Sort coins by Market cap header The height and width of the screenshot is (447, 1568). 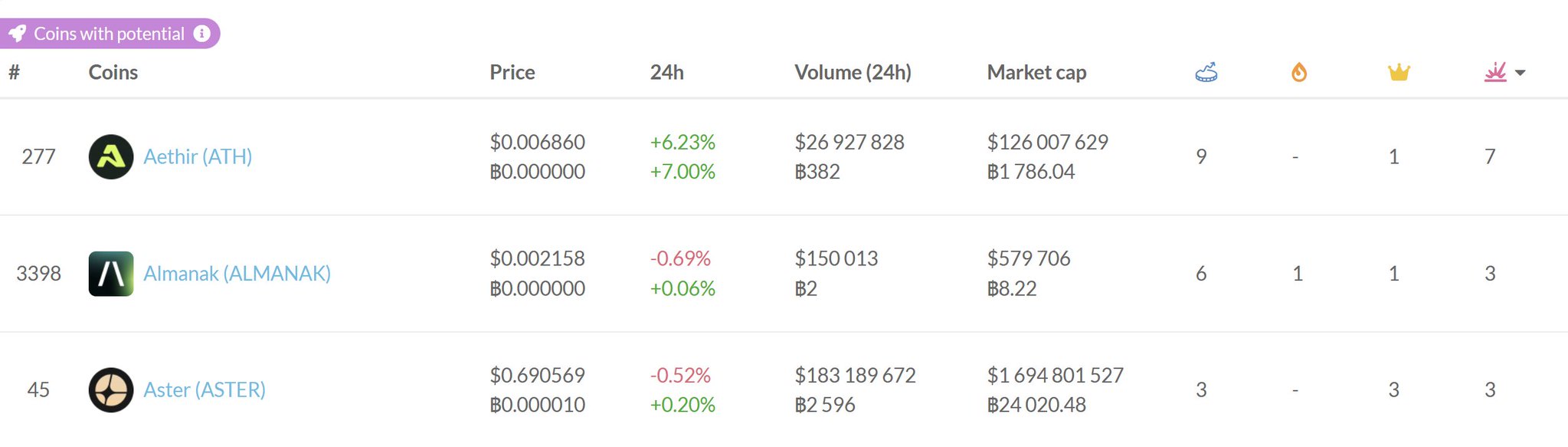[x=1036, y=73]
